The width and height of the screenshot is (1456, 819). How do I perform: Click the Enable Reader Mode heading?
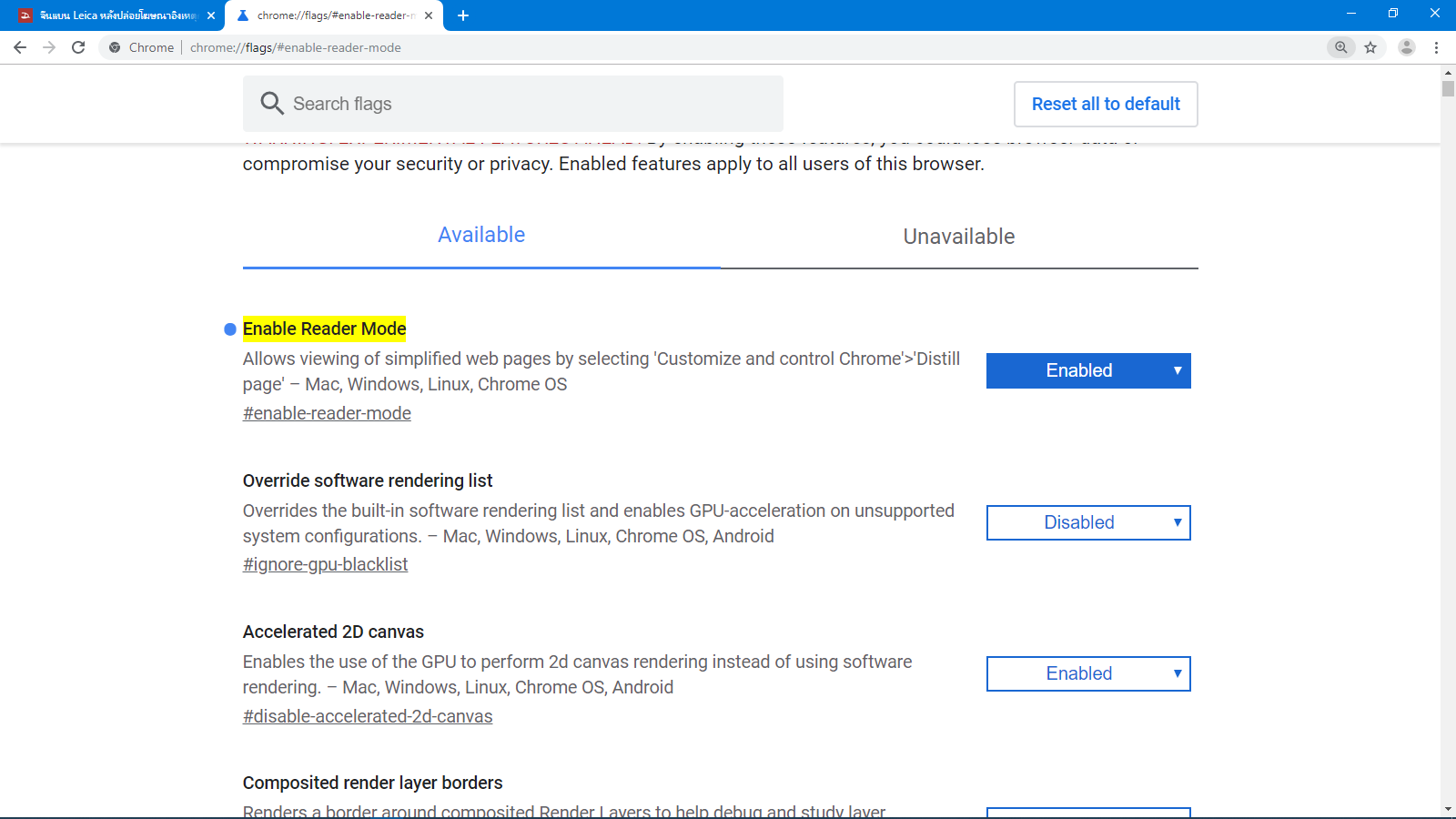324,329
